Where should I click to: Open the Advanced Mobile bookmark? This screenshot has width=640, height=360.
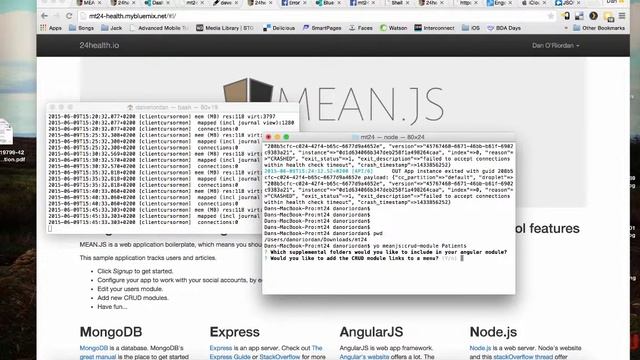click(159, 28)
